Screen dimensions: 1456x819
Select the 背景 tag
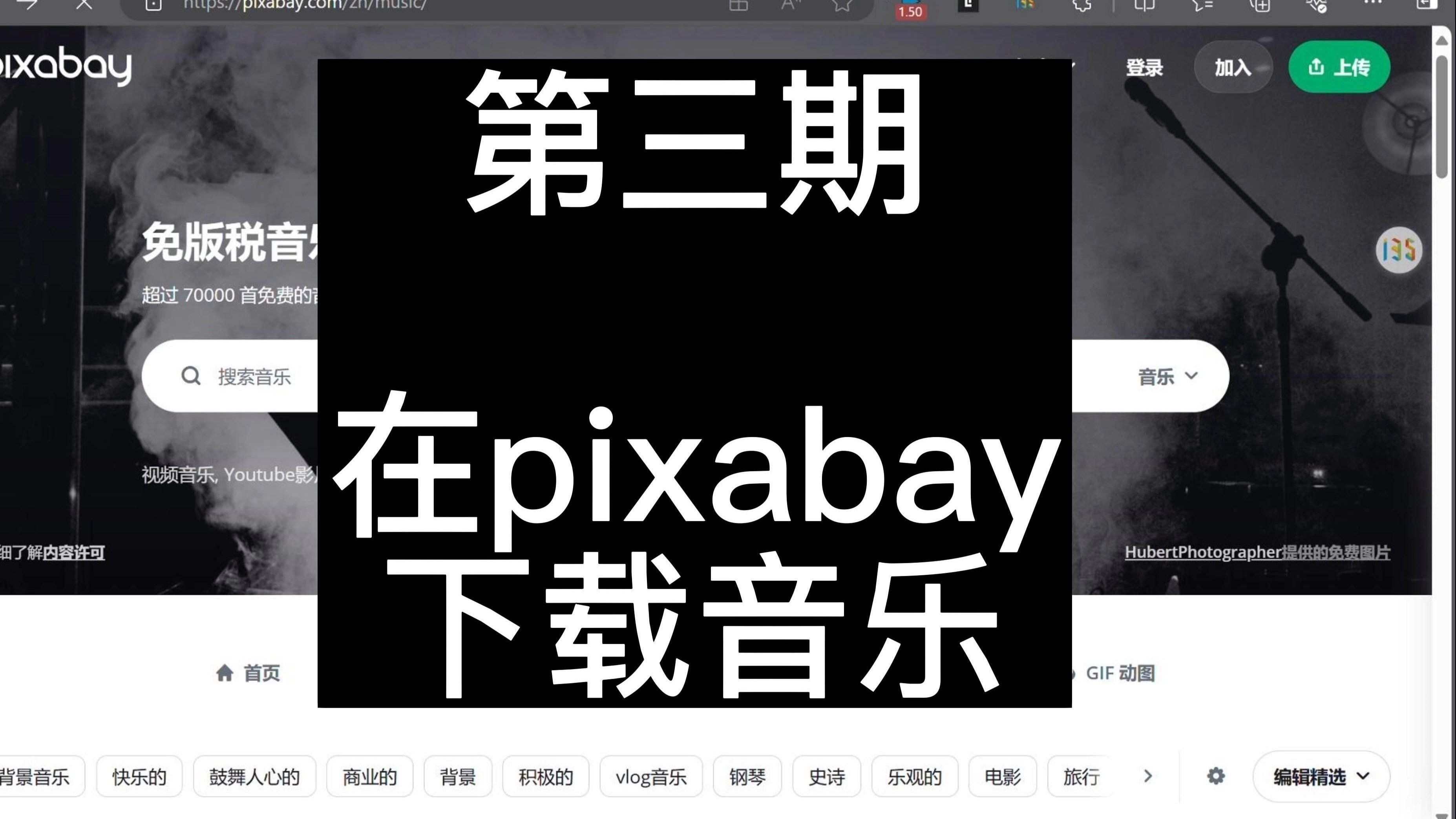(x=458, y=777)
